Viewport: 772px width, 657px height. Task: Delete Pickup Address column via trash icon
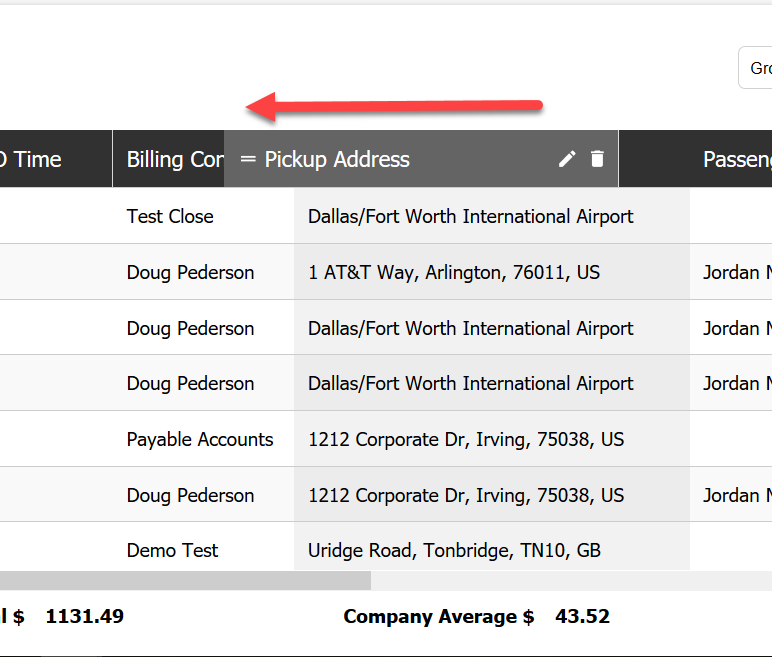pos(598,159)
